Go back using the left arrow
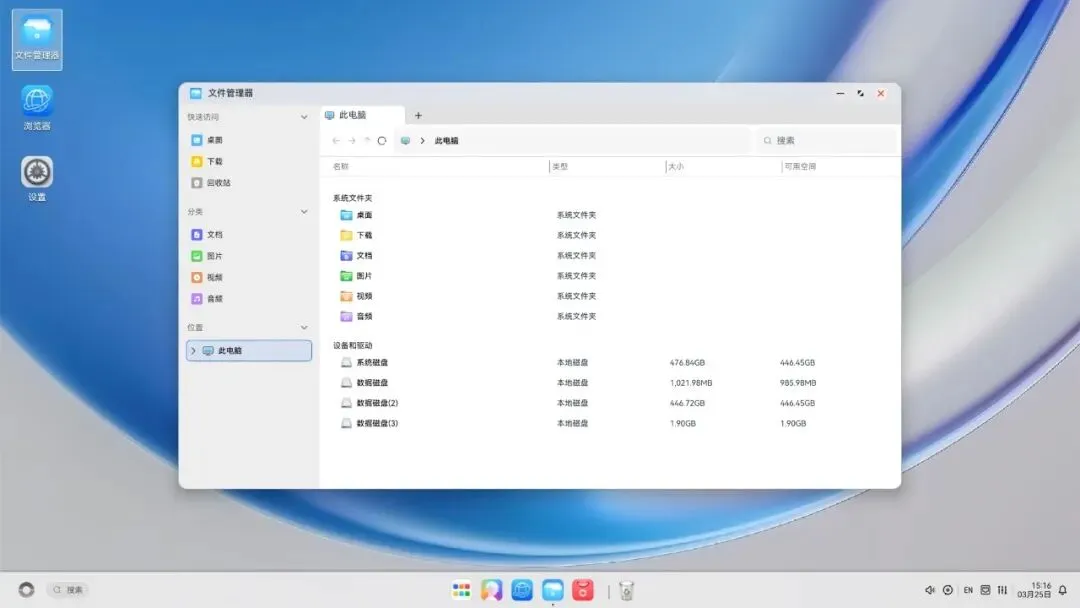Screen dimensions: 1080x608 (336, 140)
